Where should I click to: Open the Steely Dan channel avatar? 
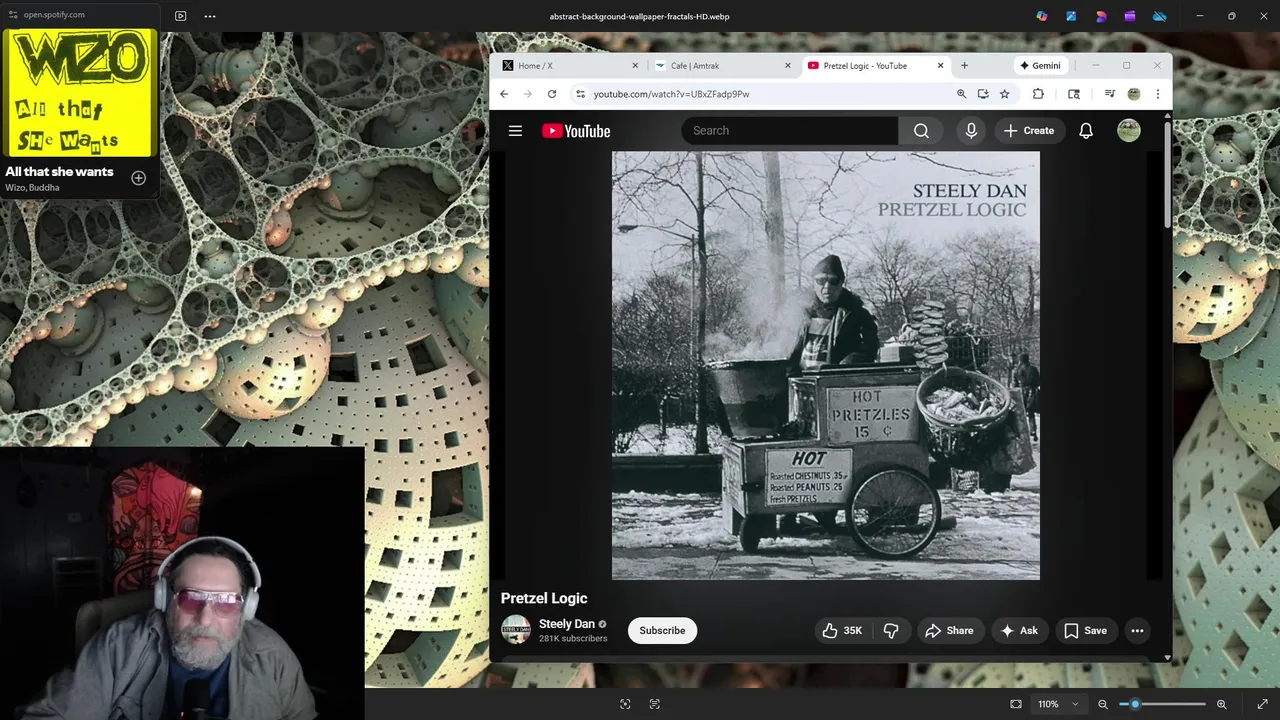point(516,630)
